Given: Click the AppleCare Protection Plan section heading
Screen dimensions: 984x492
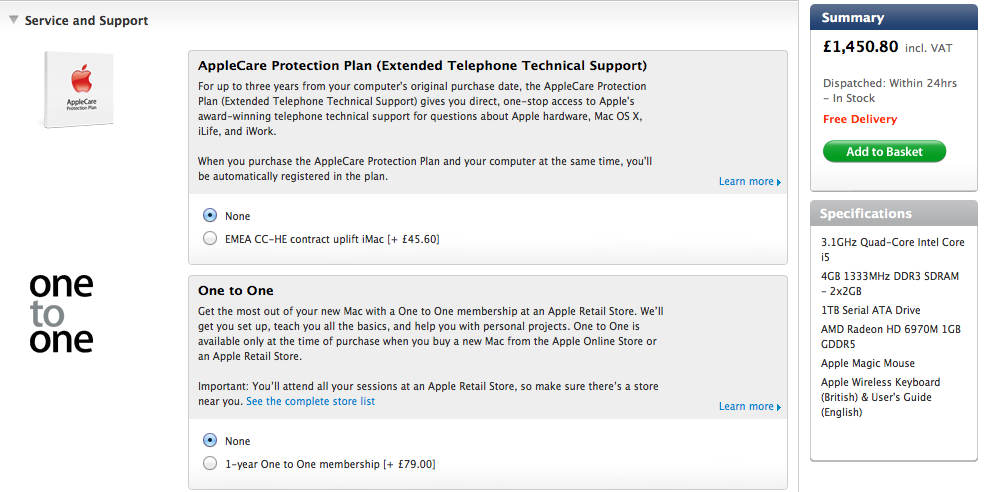Looking at the screenshot, I should pyautogui.click(x=422, y=66).
